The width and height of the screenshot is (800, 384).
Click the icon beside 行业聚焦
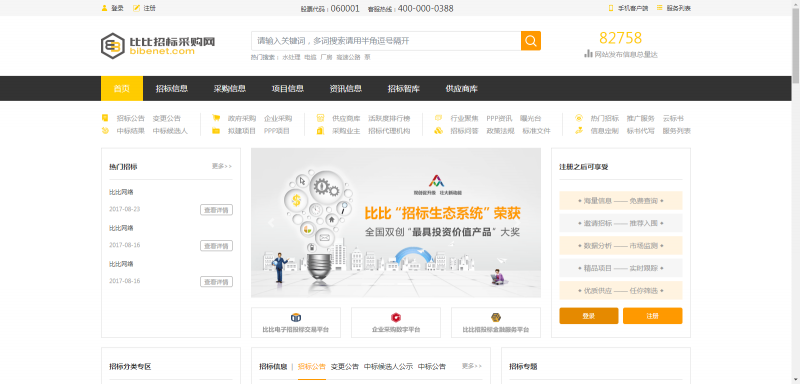[x=438, y=118]
